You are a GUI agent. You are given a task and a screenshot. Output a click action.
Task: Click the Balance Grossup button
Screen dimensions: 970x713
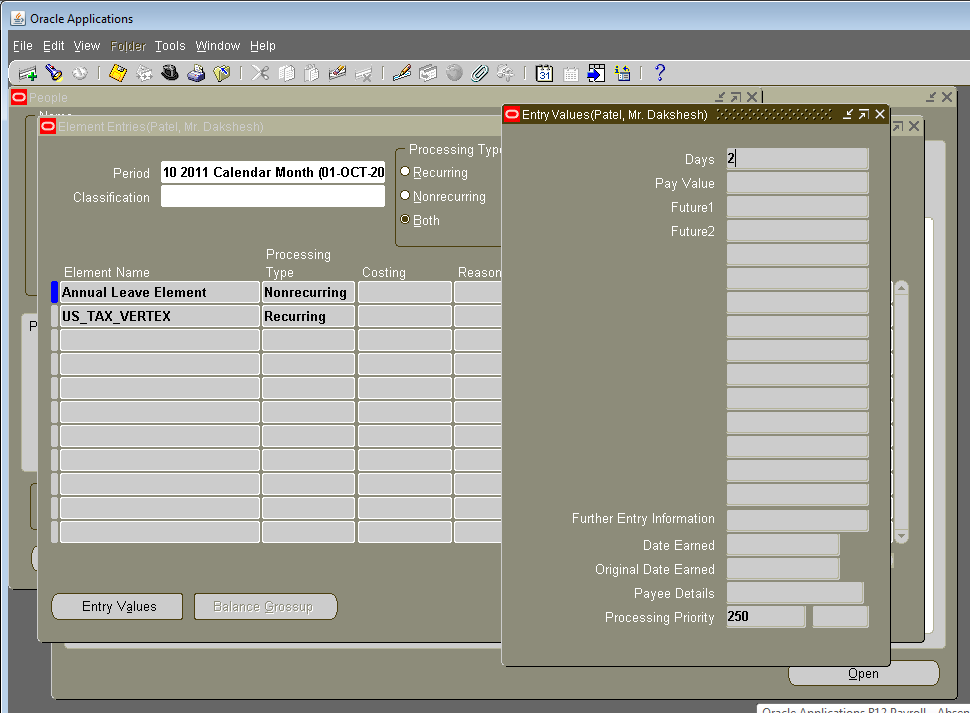click(265, 606)
